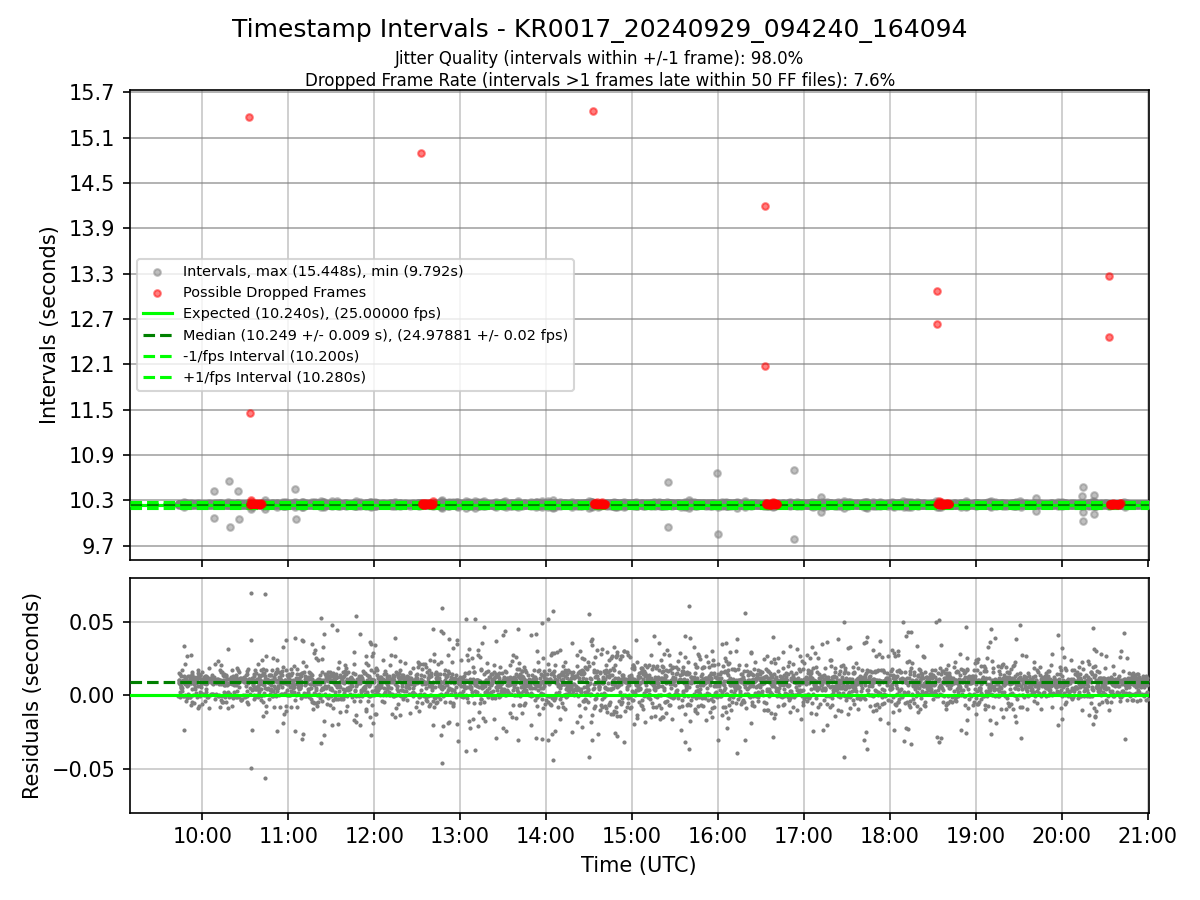Select the "Jitter Quality" 98.0% subtitle line
Screen dimensions: 1200x900
click(599, 58)
